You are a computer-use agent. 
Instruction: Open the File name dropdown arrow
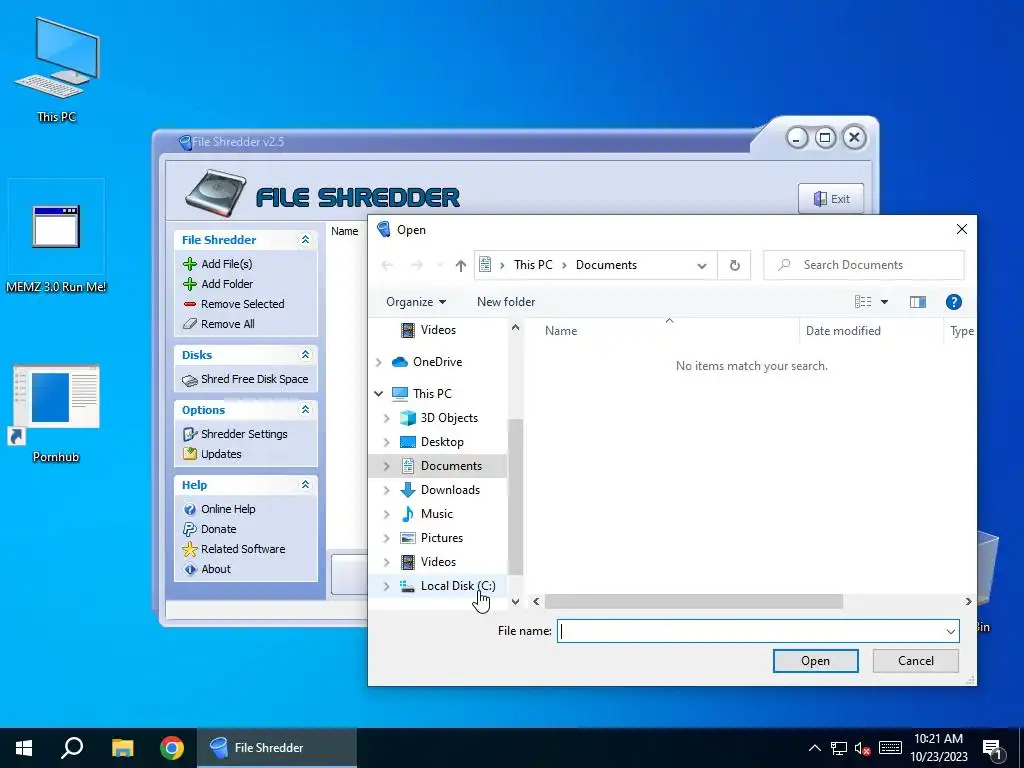pos(950,632)
